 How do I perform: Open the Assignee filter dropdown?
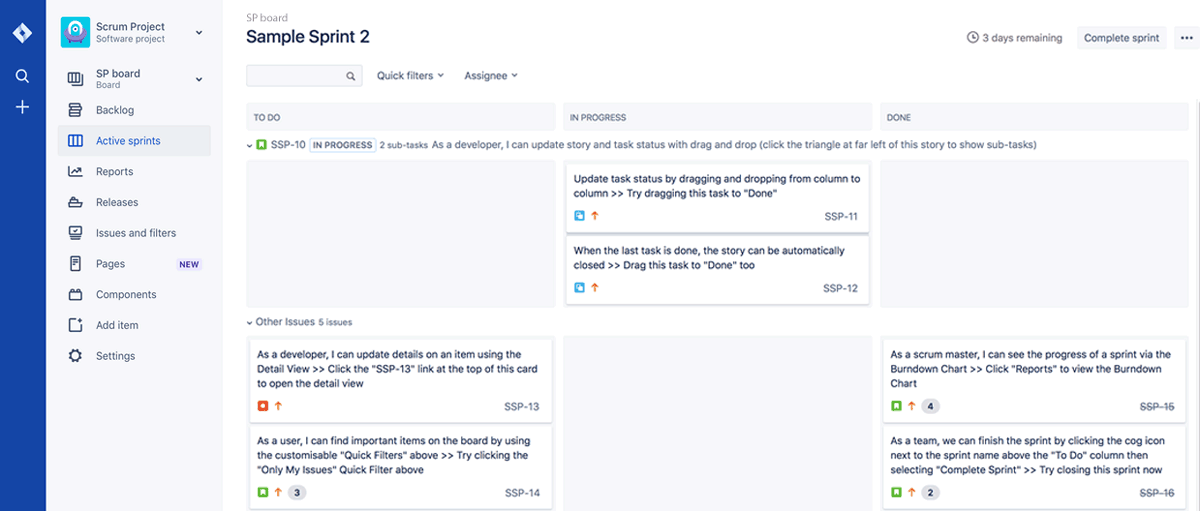point(490,76)
